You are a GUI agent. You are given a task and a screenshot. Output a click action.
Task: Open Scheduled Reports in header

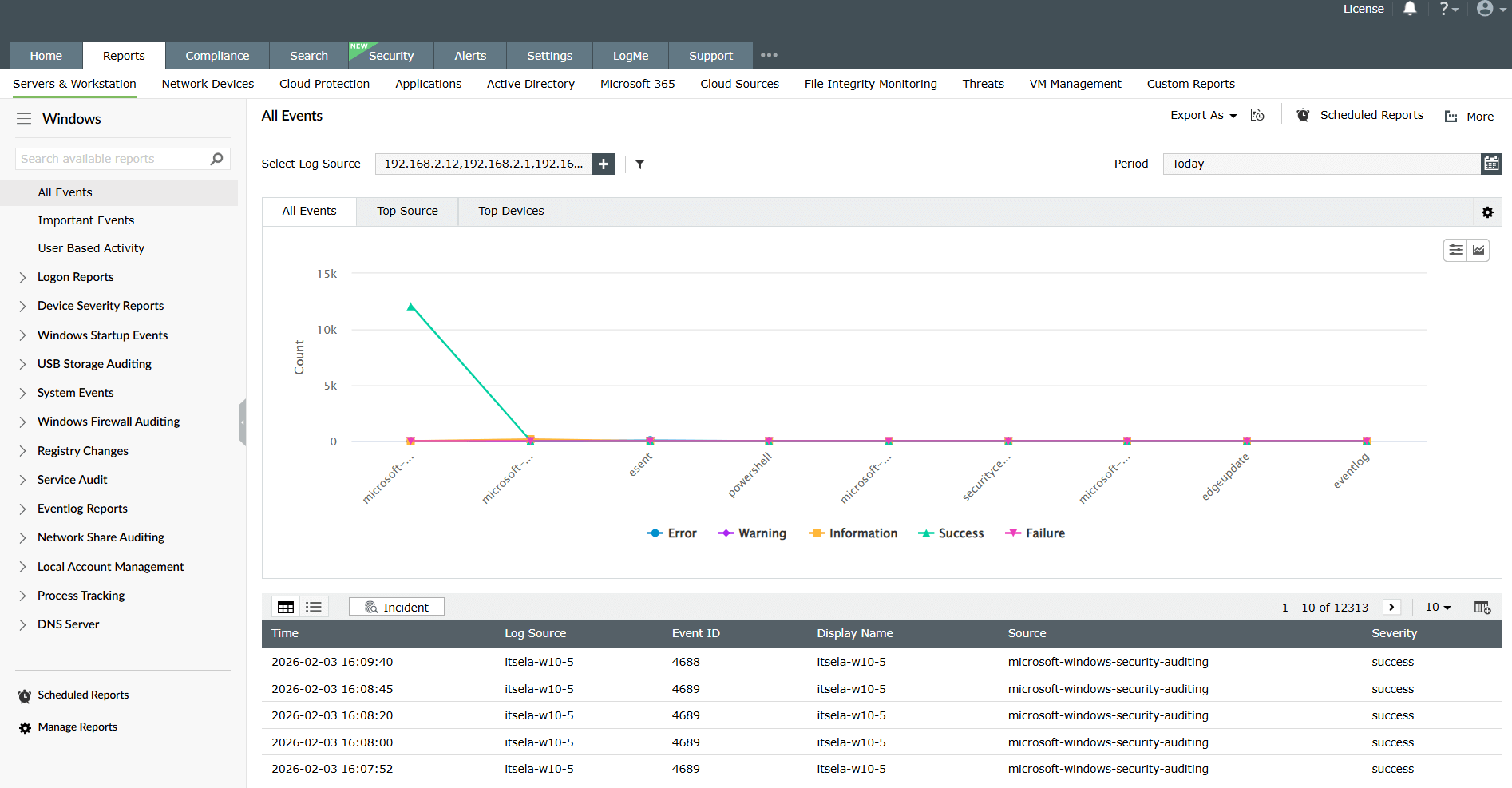tap(1360, 115)
